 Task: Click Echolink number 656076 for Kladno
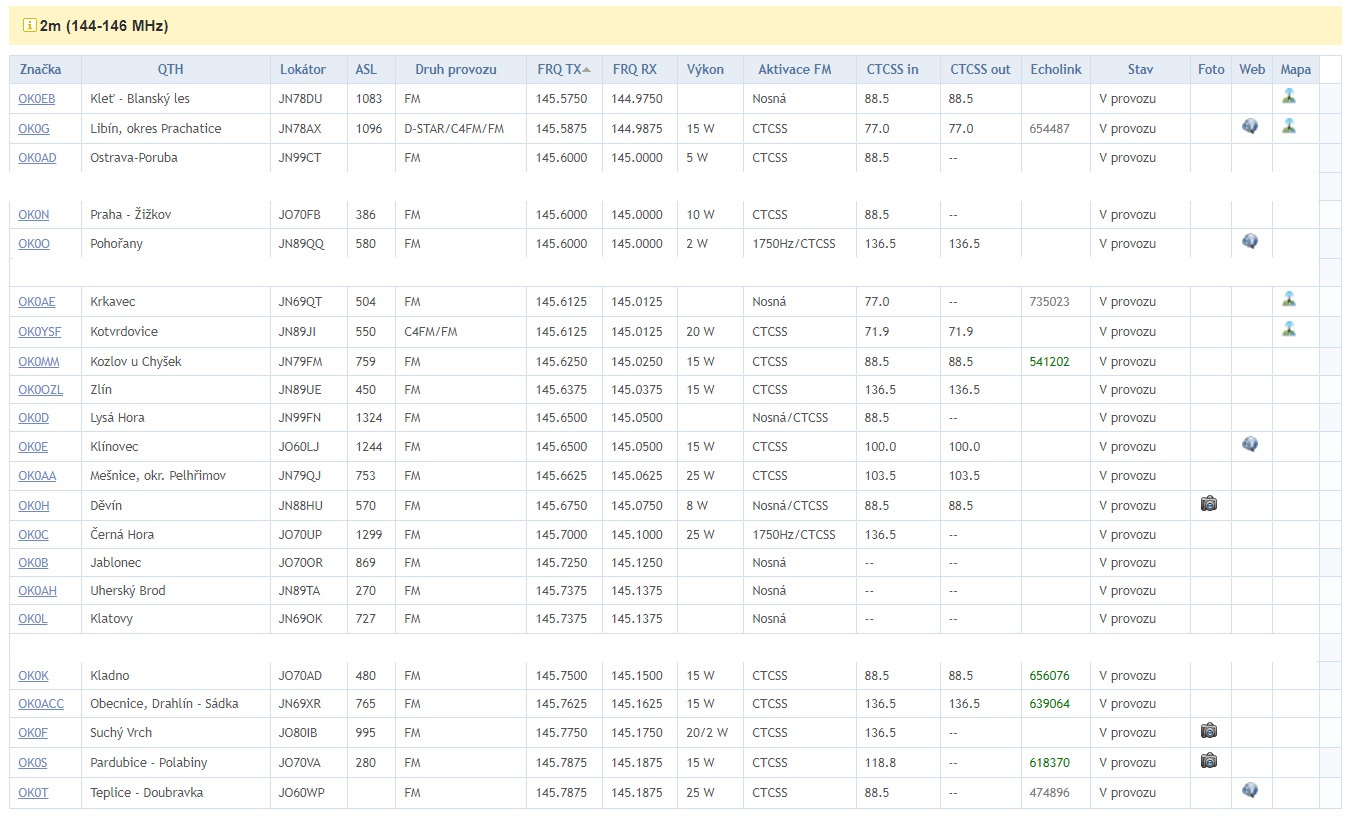tap(1049, 676)
